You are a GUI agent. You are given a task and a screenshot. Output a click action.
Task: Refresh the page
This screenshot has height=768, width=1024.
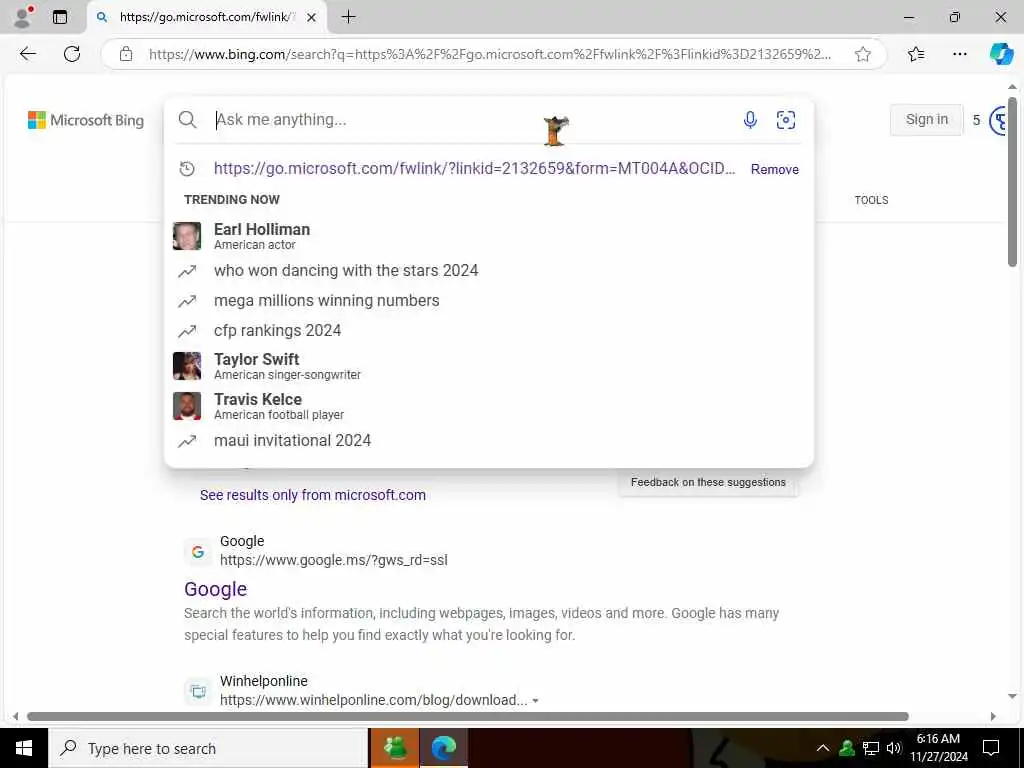pos(72,54)
